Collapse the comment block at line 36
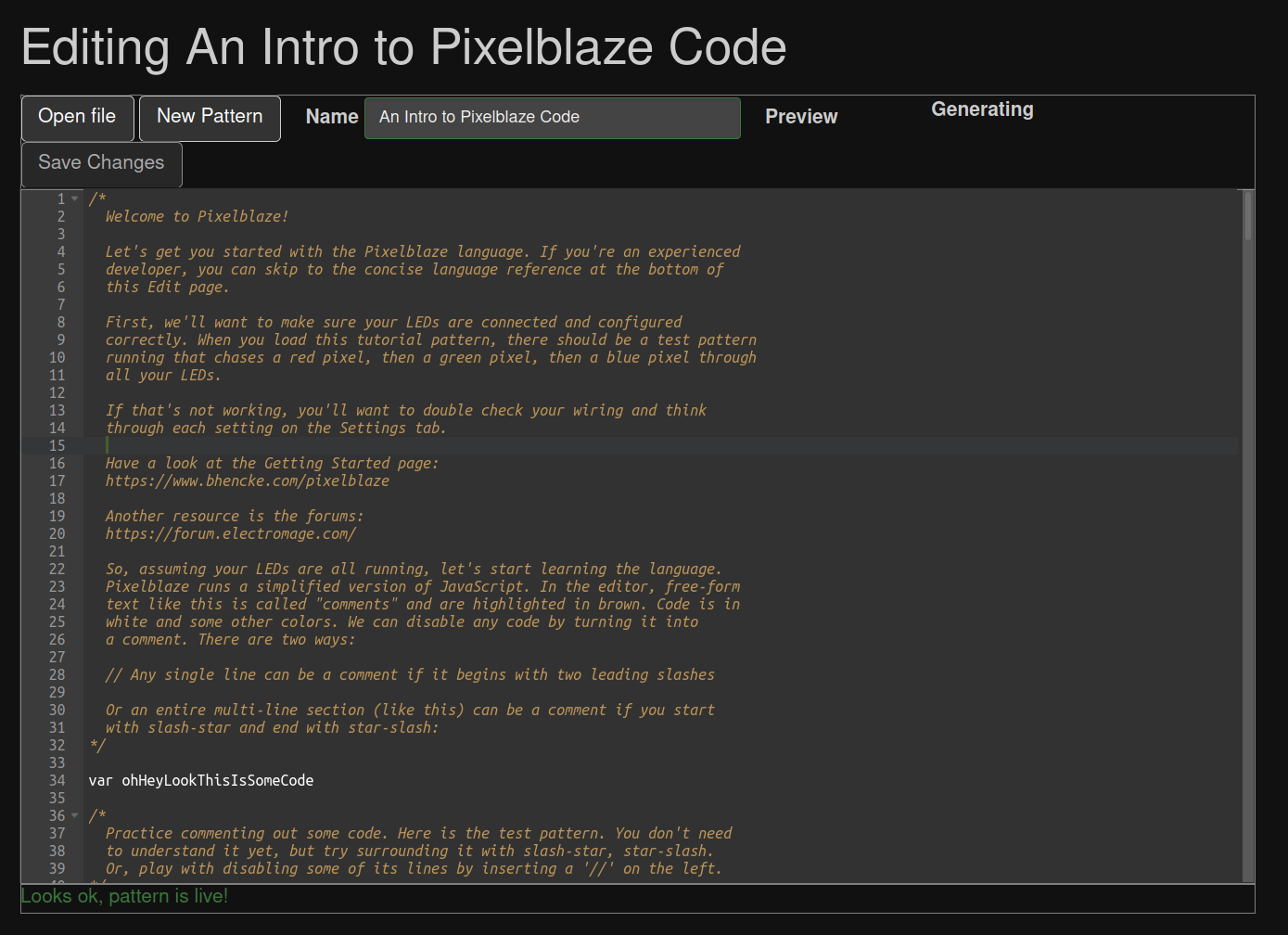Viewport: 1288px width, 935px height. click(x=74, y=815)
